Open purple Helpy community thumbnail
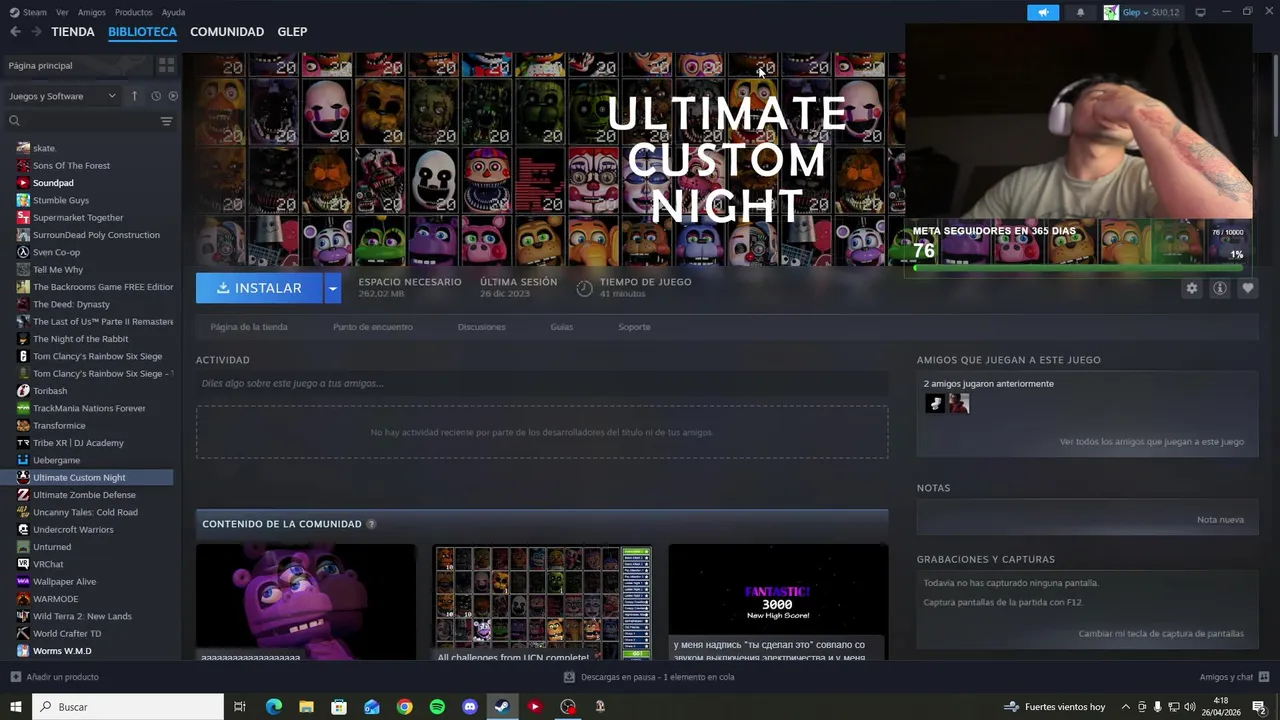1280x720 pixels. click(x=305, y=603)
